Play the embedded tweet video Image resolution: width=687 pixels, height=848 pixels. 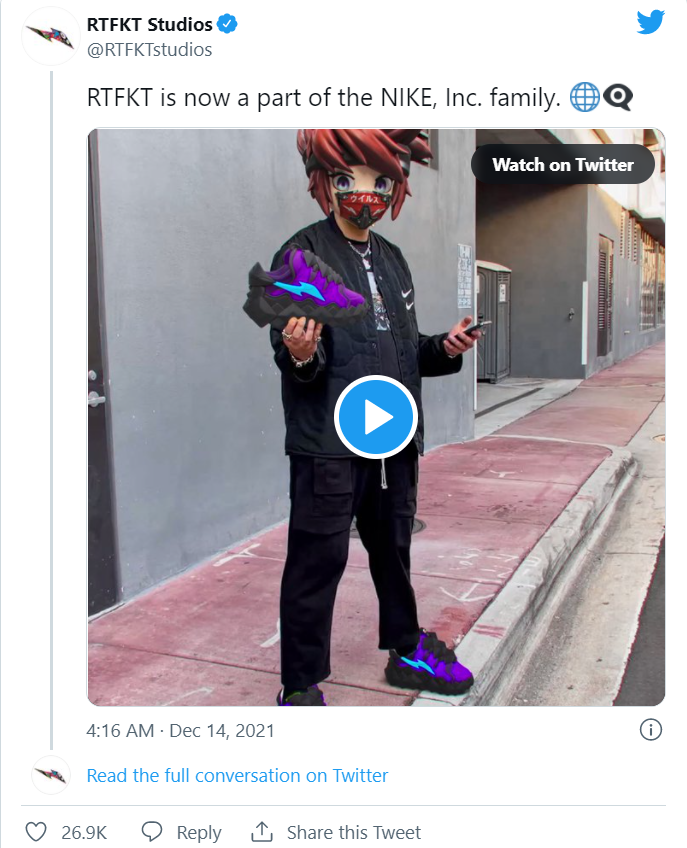(376, 417)
